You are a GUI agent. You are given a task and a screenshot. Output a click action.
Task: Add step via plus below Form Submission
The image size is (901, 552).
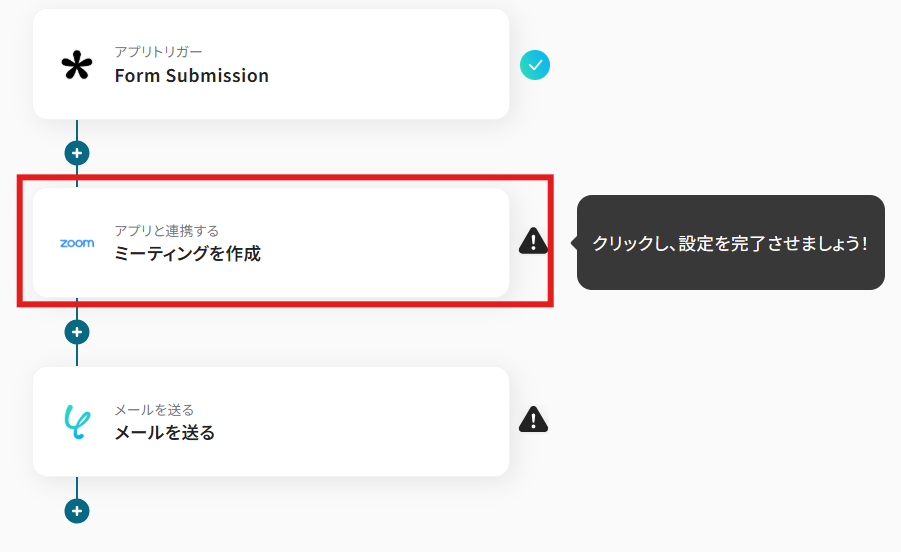click(77, 153)
